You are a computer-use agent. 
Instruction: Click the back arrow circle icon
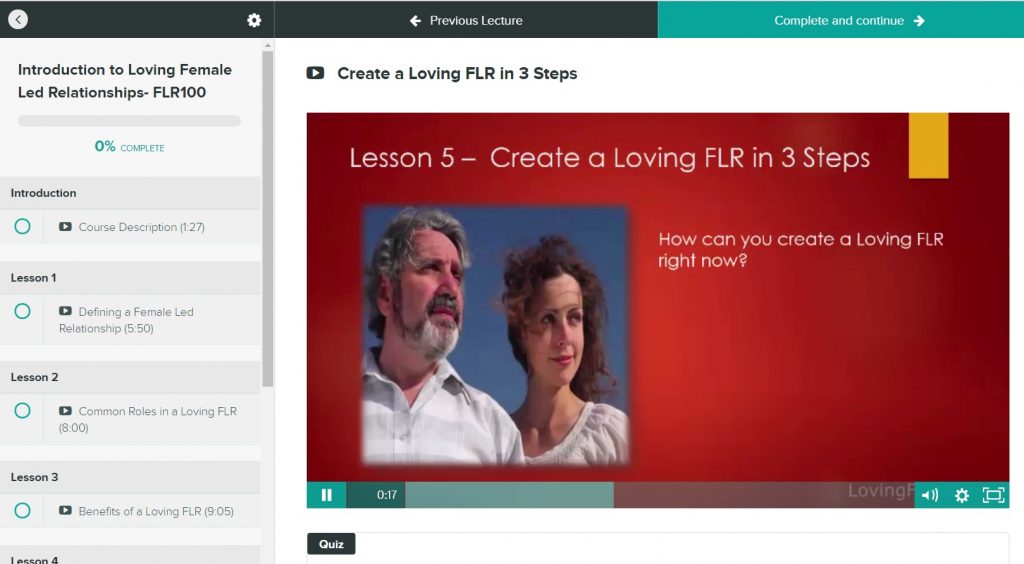coord(18,20)
